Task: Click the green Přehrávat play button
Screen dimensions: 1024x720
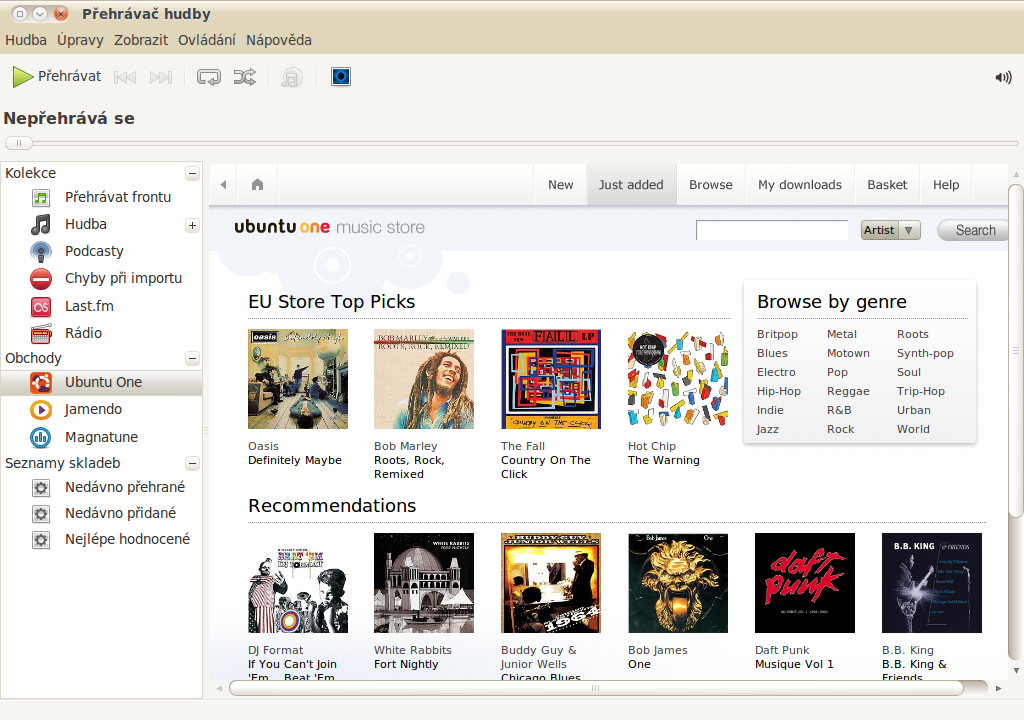Action: (x=57, y=76)
